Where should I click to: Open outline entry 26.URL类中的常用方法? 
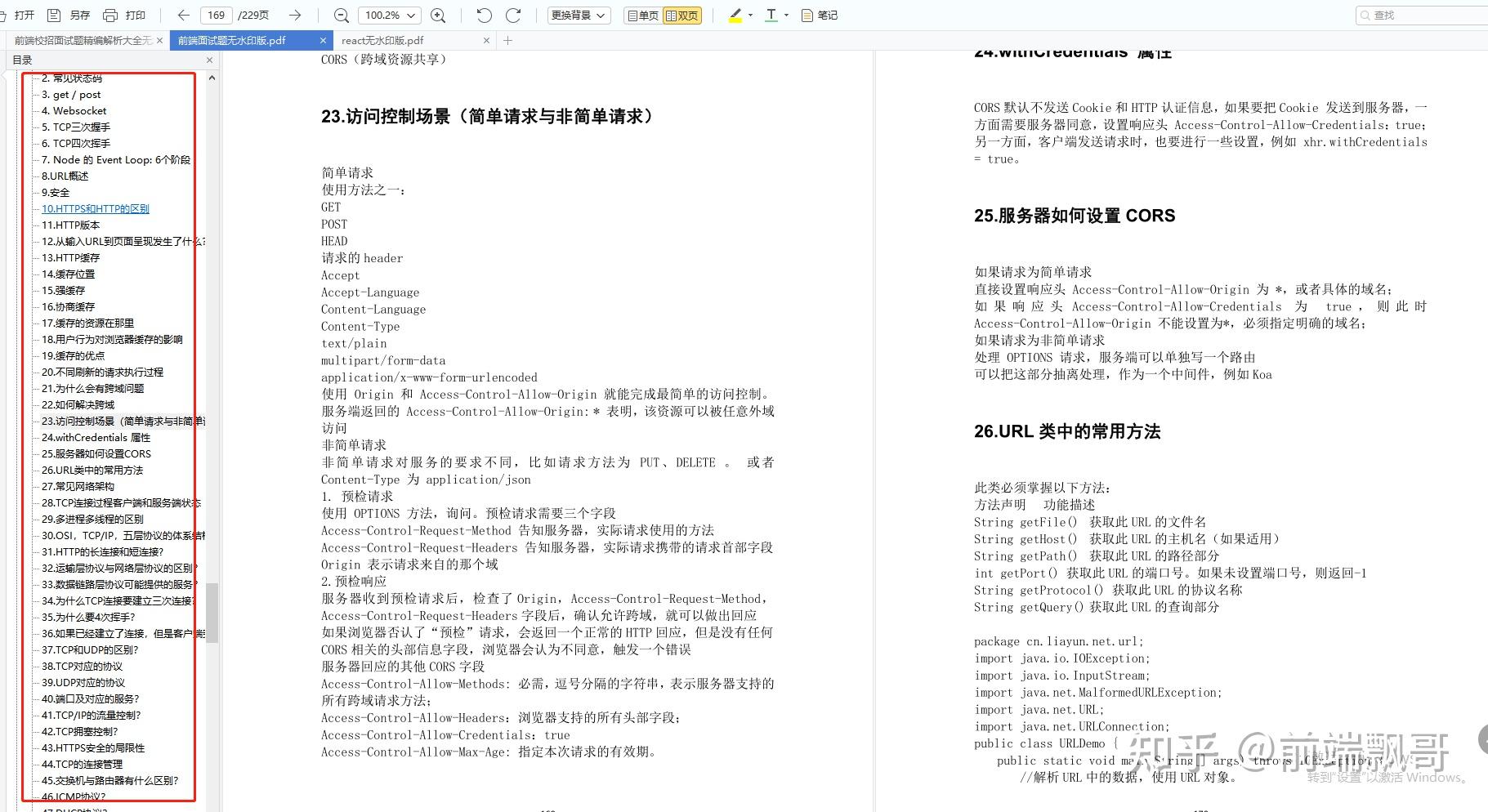pyautogui.click(x=92, y=471)
